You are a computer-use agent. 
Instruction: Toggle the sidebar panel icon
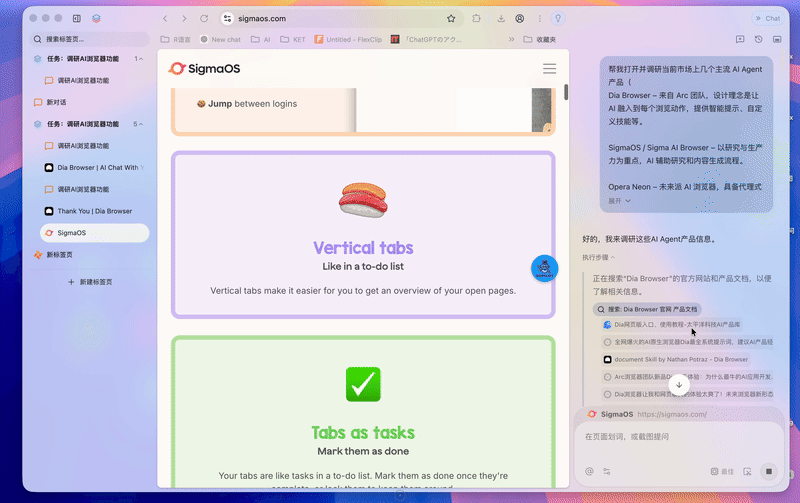tap(77, 18)
